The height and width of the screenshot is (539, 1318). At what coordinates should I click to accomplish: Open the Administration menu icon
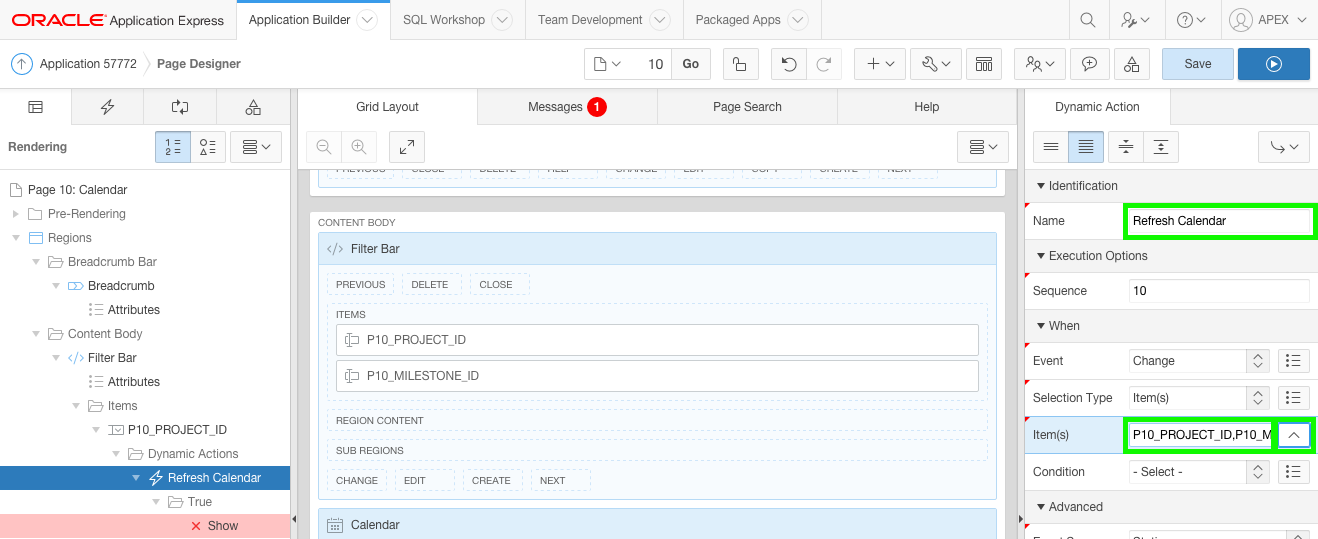pyautogui.click(x=1135, y=20)
